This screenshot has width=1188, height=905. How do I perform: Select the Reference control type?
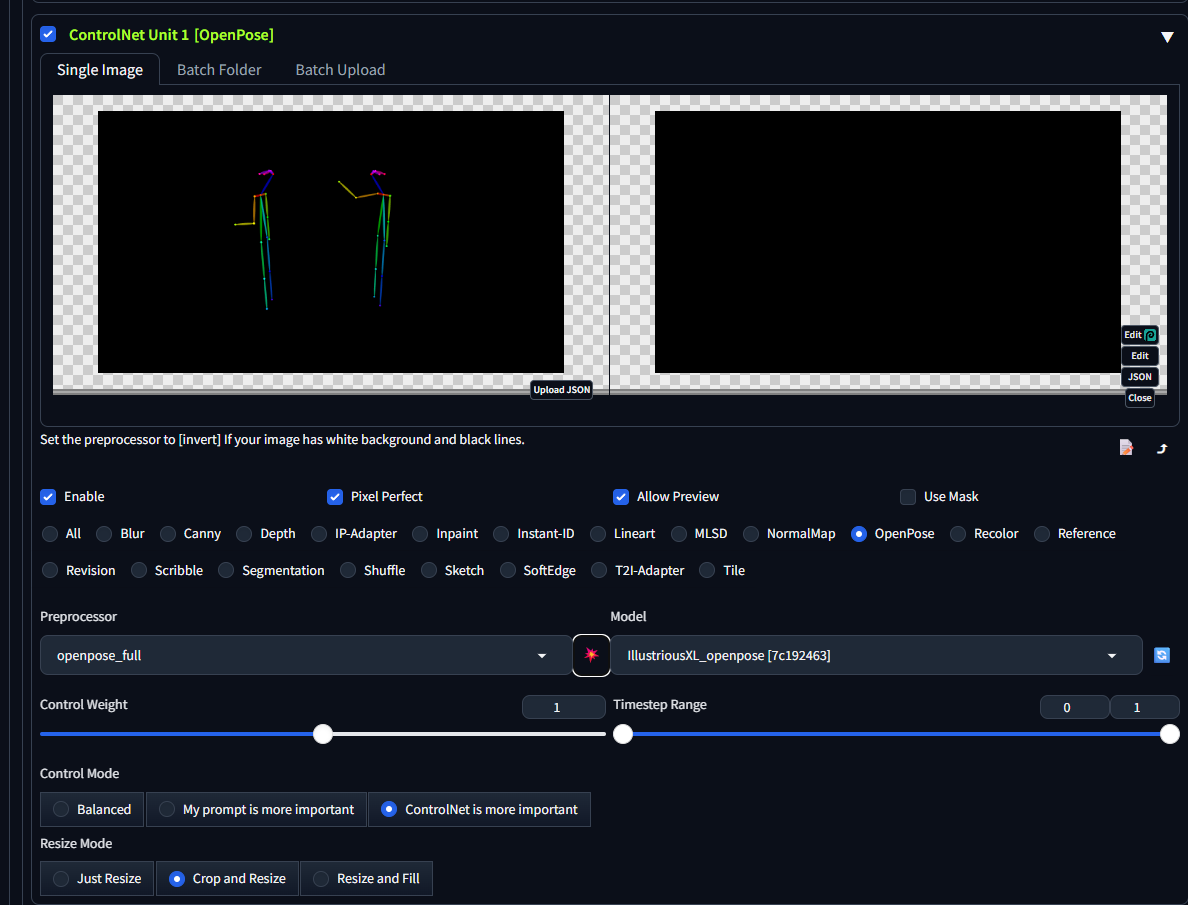(1075, 534)
